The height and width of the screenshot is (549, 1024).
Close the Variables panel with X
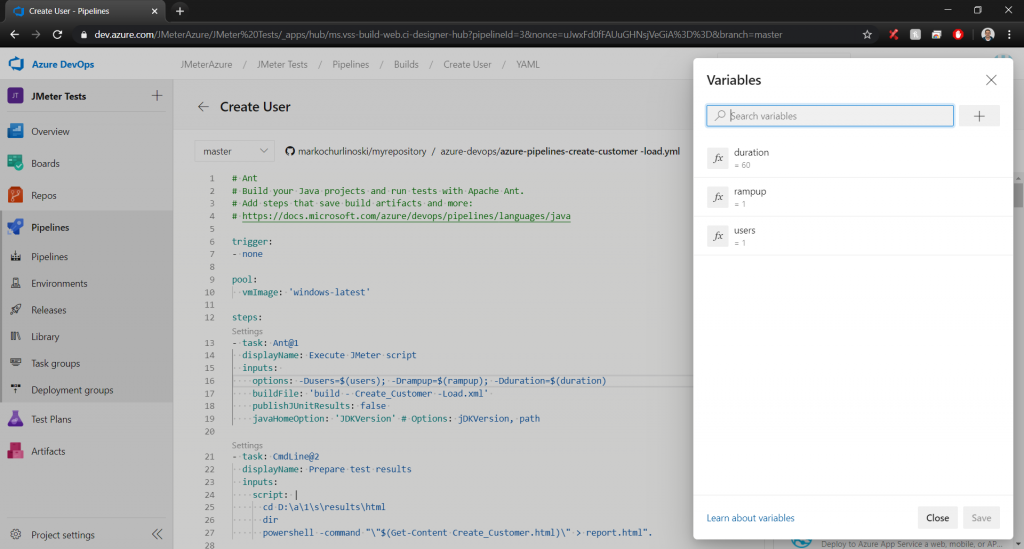point(991,80)
